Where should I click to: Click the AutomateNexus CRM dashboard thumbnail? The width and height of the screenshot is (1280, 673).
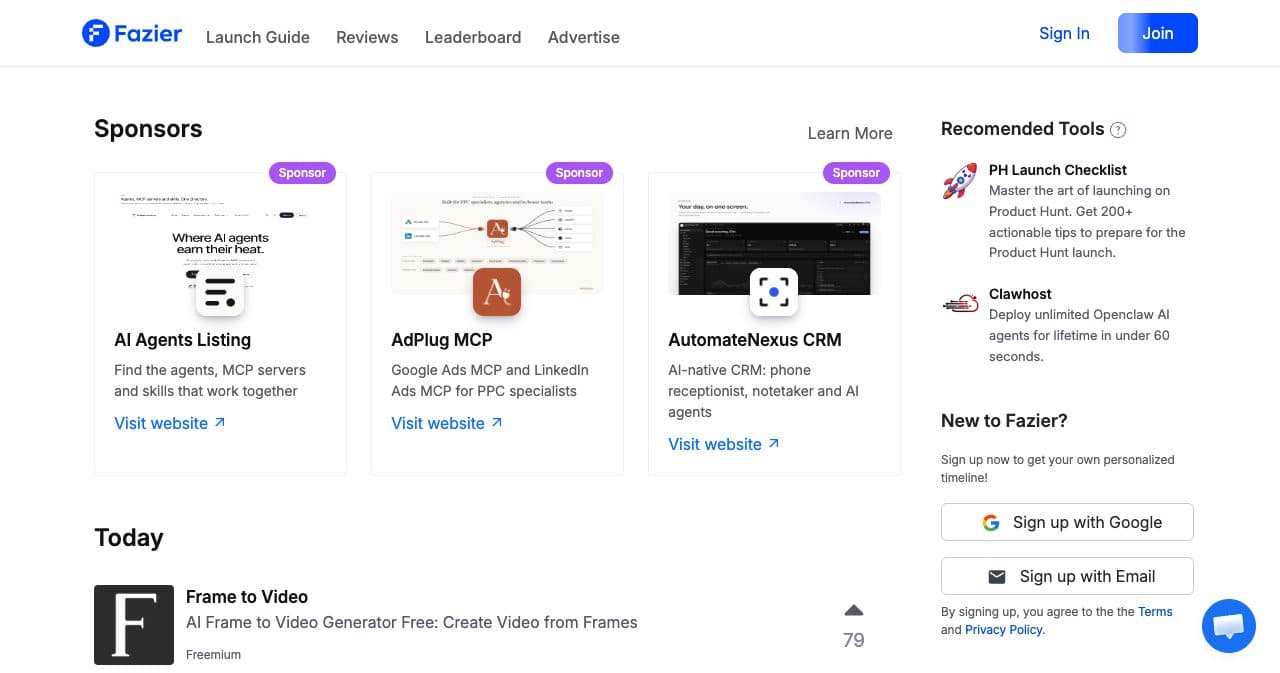pyautogui.click(x=774, y=243)
